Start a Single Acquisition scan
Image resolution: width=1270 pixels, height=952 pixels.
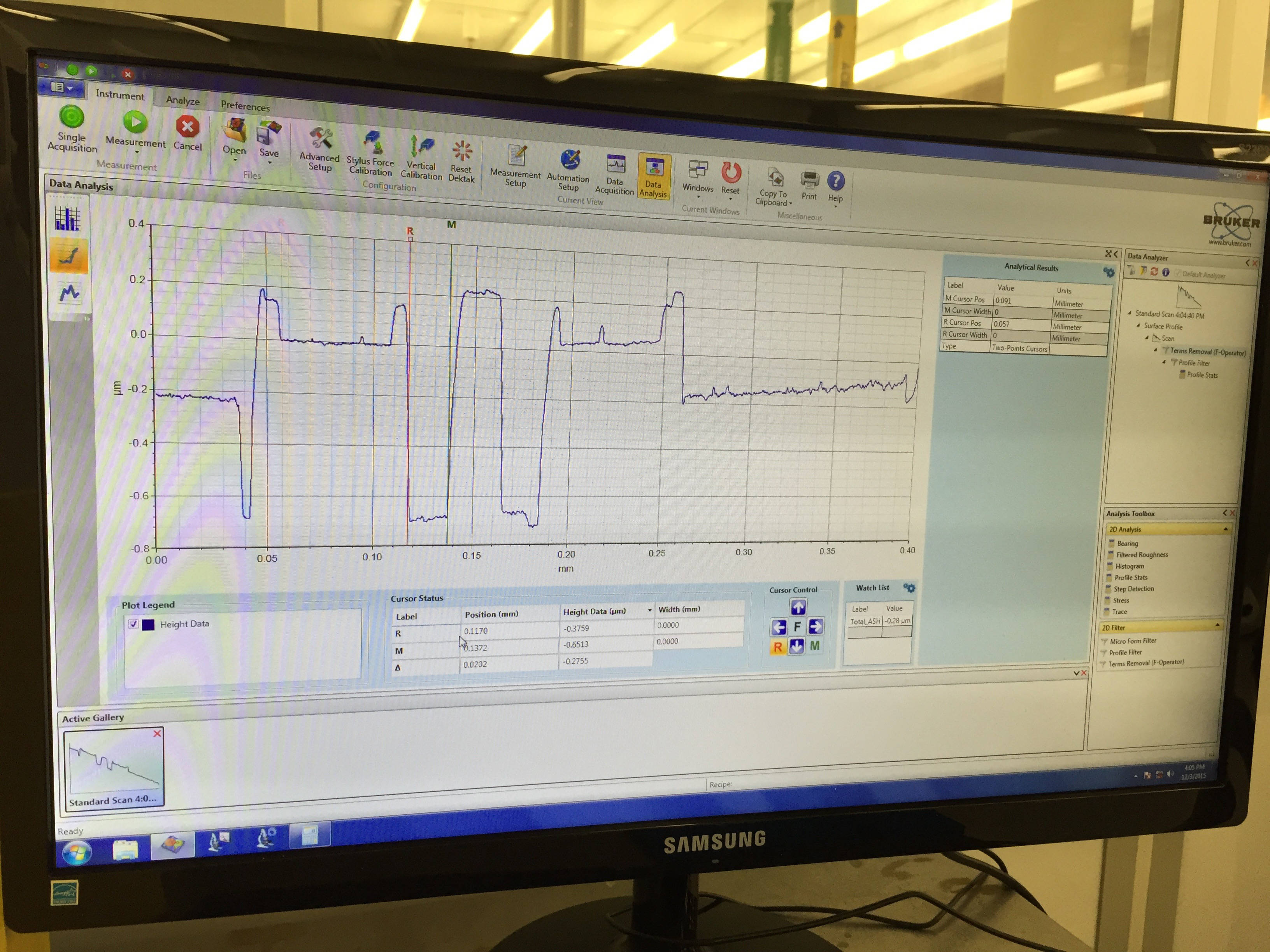[72, 129]
